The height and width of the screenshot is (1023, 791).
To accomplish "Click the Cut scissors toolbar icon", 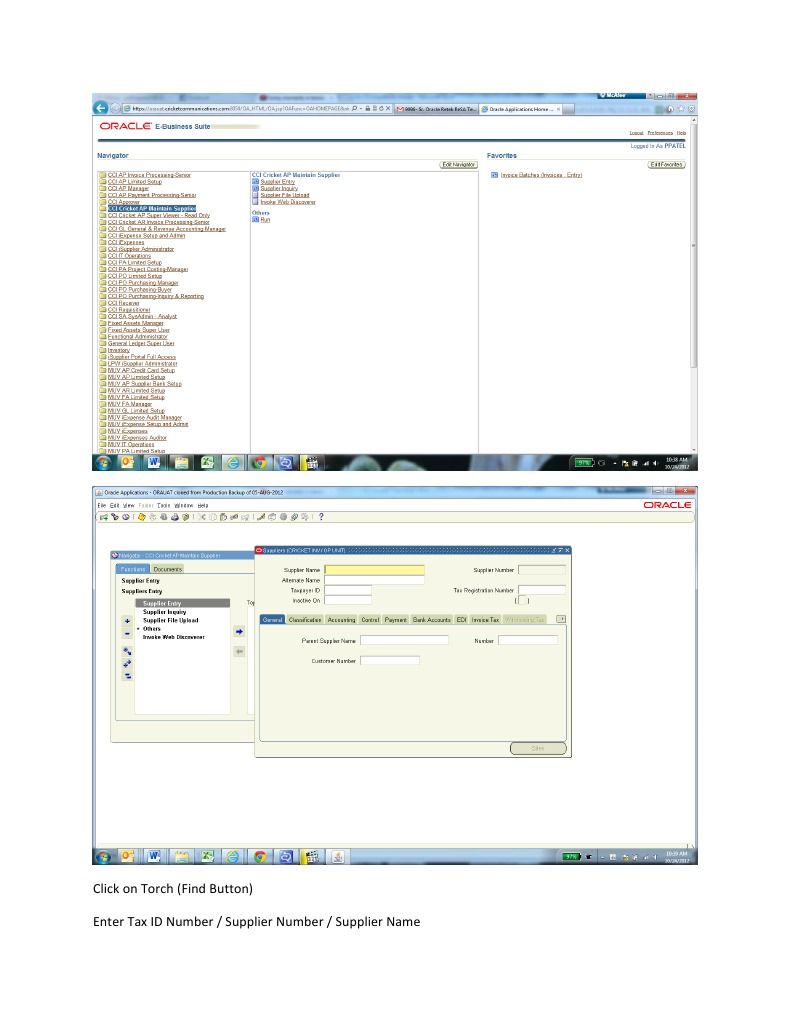I will pyautogui.click(x=202, y=517).
